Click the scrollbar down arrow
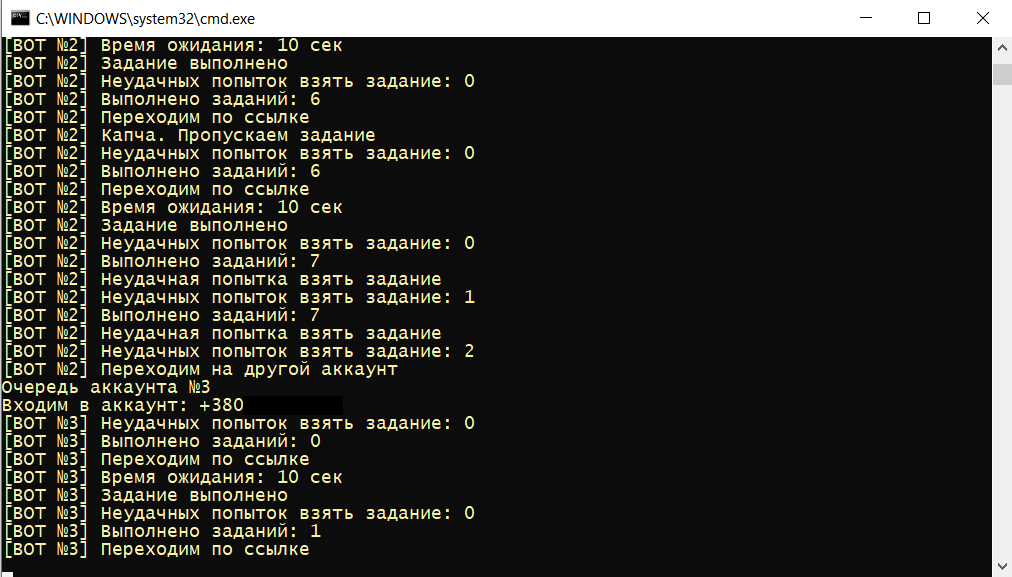This screenshot has height=577, width=1012. point(1002,566)
